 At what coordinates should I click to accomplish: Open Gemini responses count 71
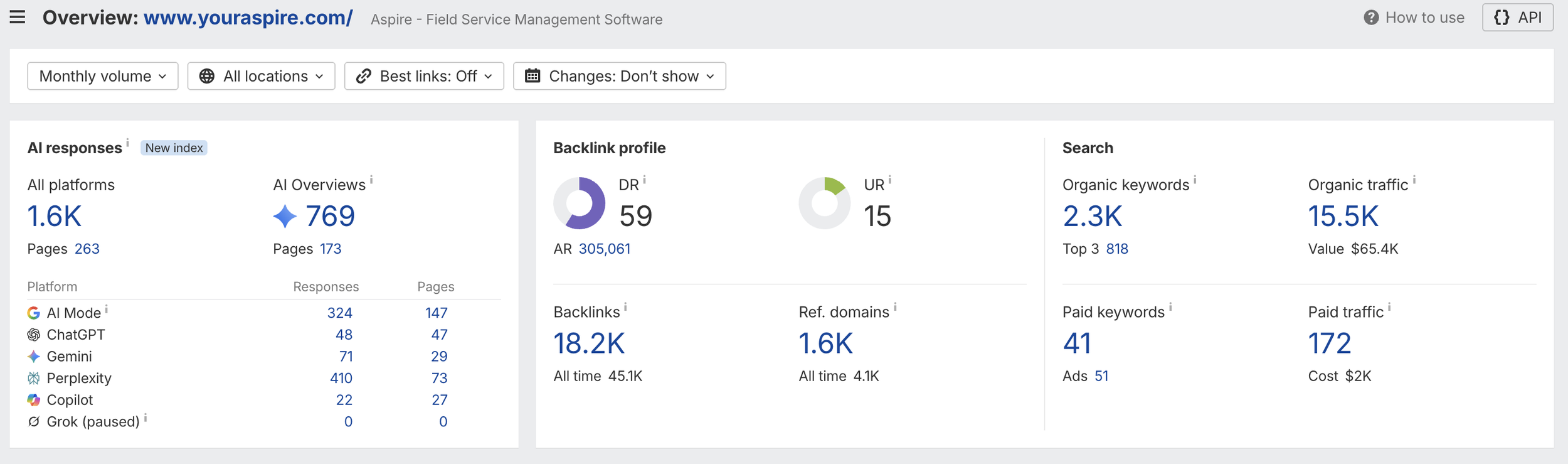[x=346, y=357]
